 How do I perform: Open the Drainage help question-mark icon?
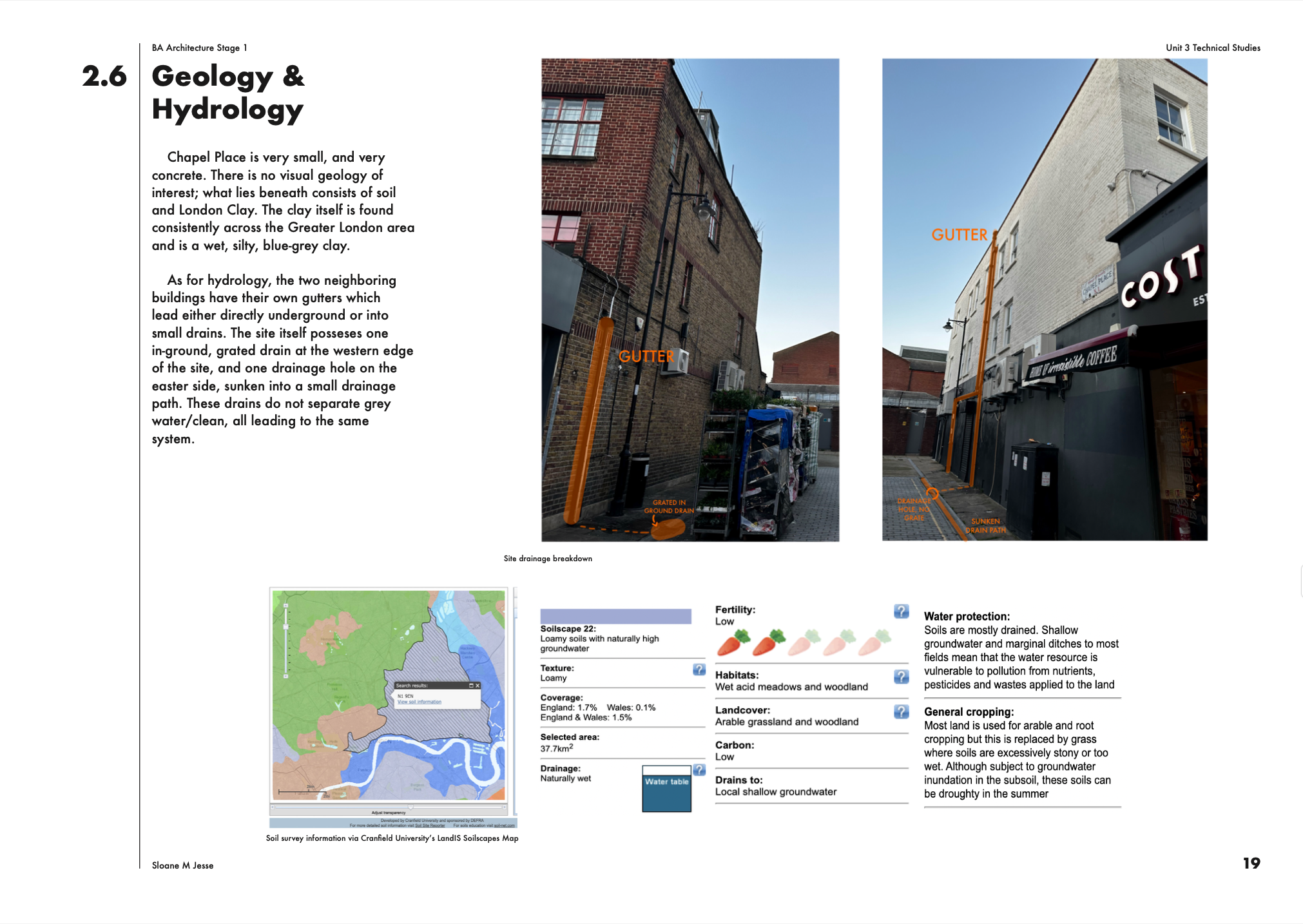tap(699, 770)
